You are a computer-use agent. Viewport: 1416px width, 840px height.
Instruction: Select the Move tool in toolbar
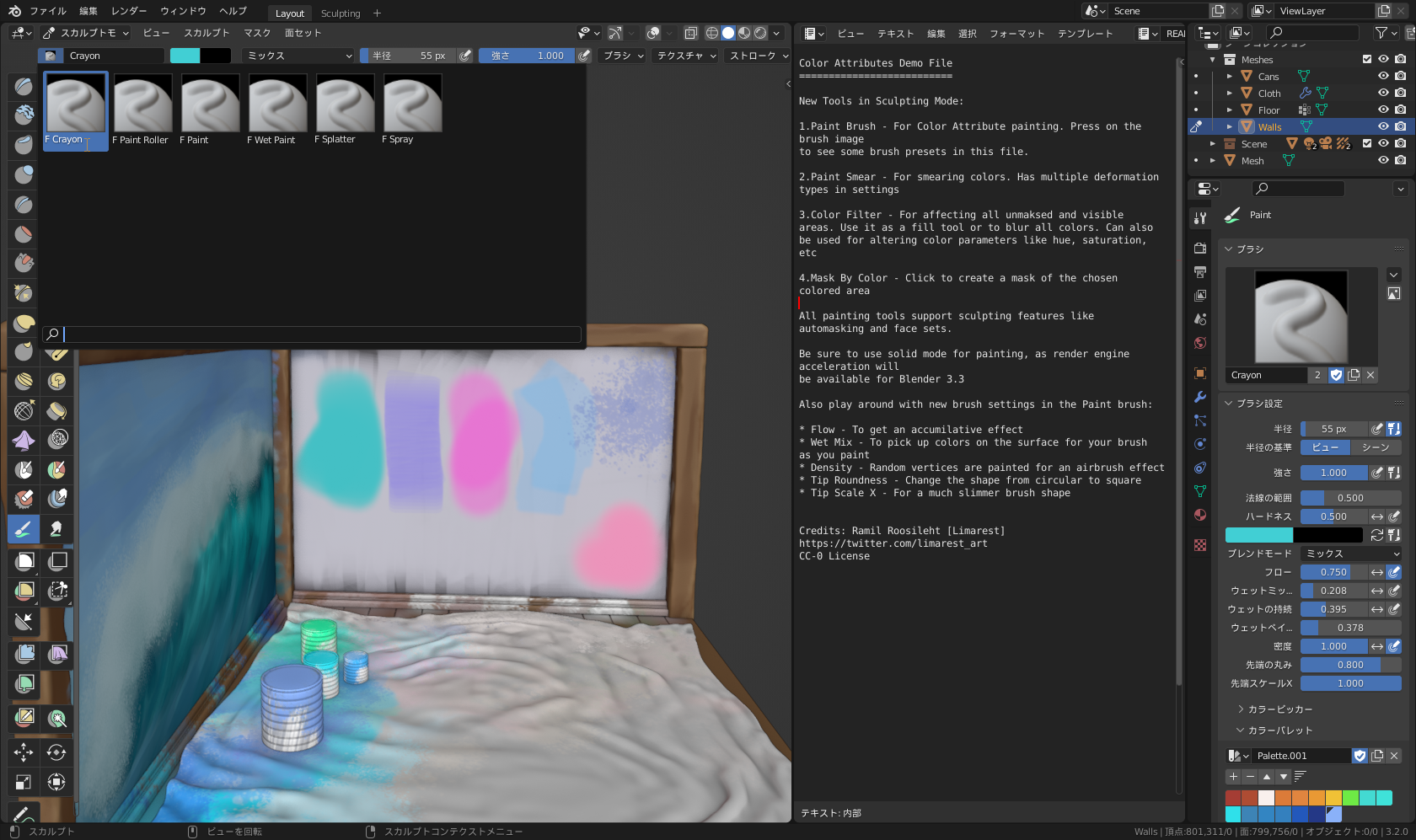point(24,752)
